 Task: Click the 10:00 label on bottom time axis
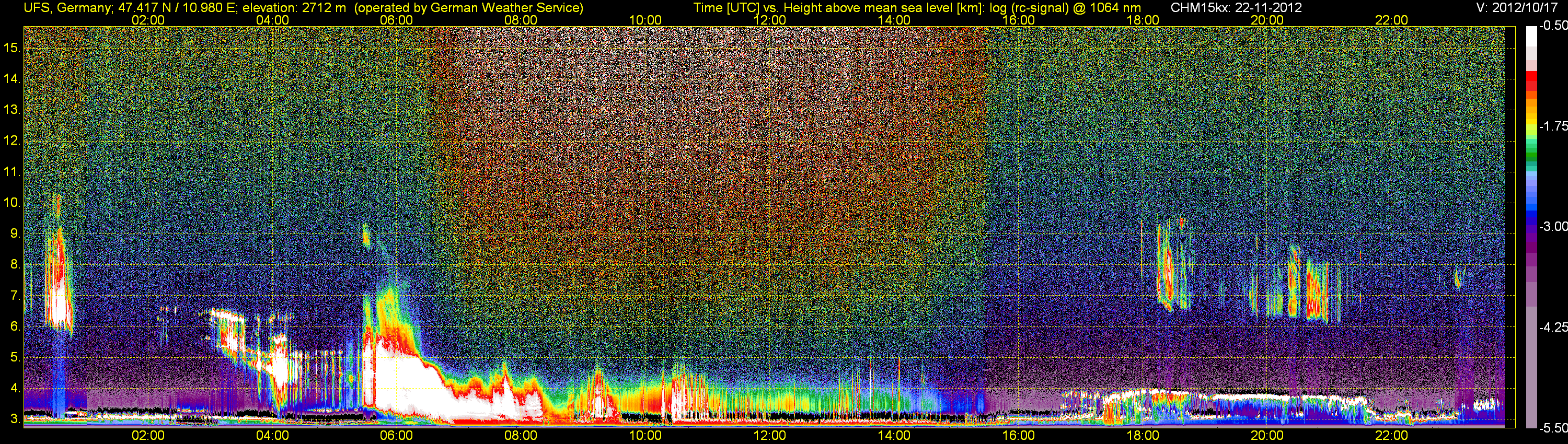[x=645, y=436]
